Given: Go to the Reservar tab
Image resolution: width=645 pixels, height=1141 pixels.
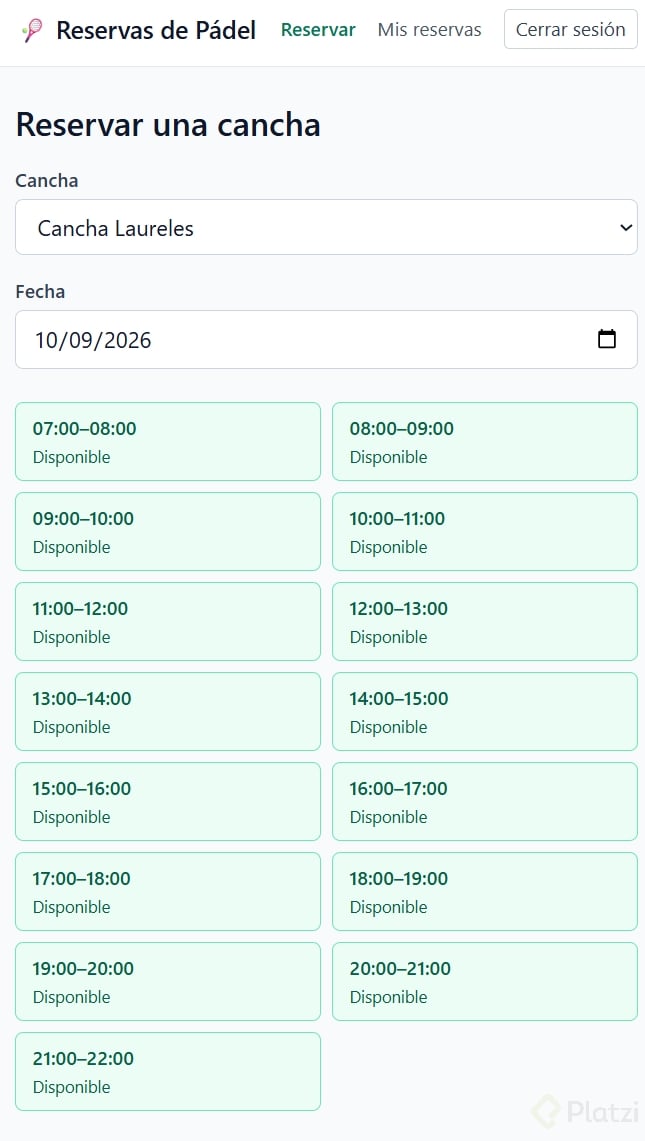Looking at the screenshot, I should pos(318,30).
